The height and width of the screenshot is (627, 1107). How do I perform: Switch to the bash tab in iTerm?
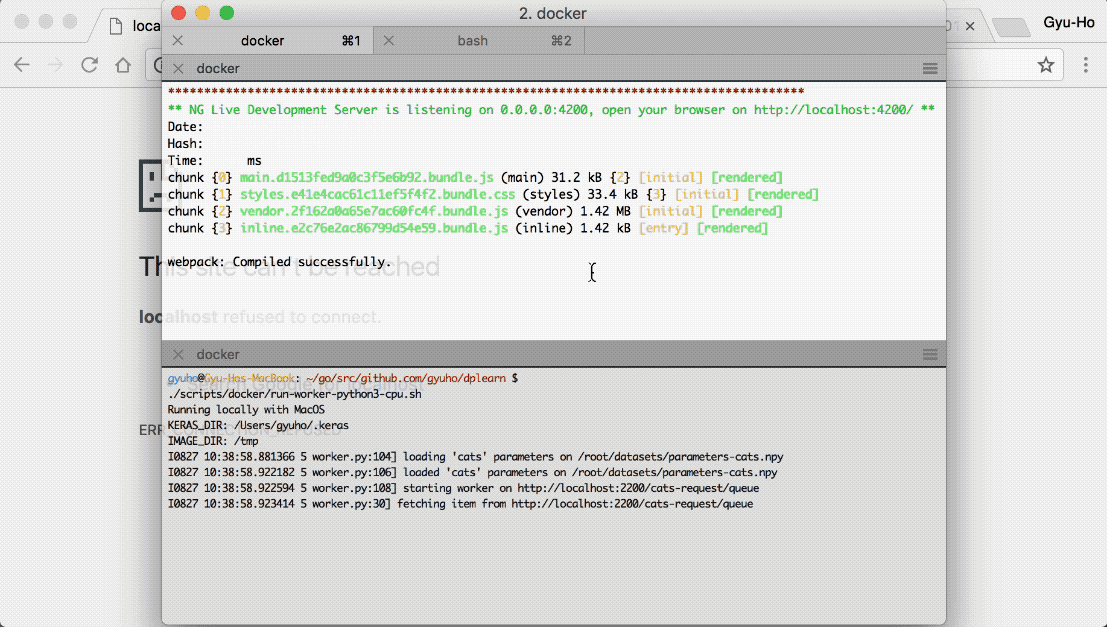pyautogui.click(x=479, y=41)
